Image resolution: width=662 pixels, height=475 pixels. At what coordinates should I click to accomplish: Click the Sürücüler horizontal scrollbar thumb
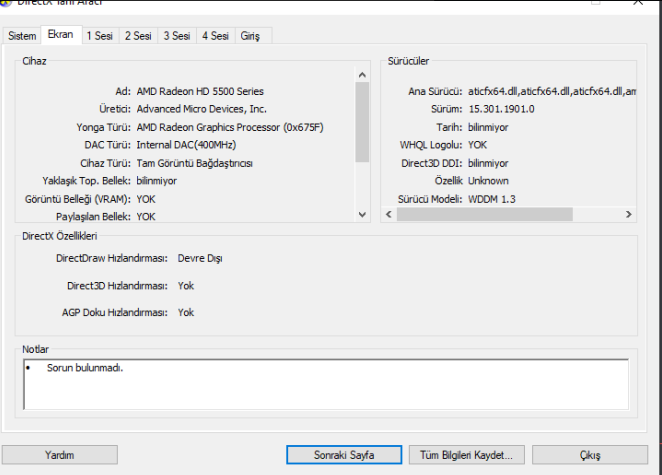tap(485, 214)
